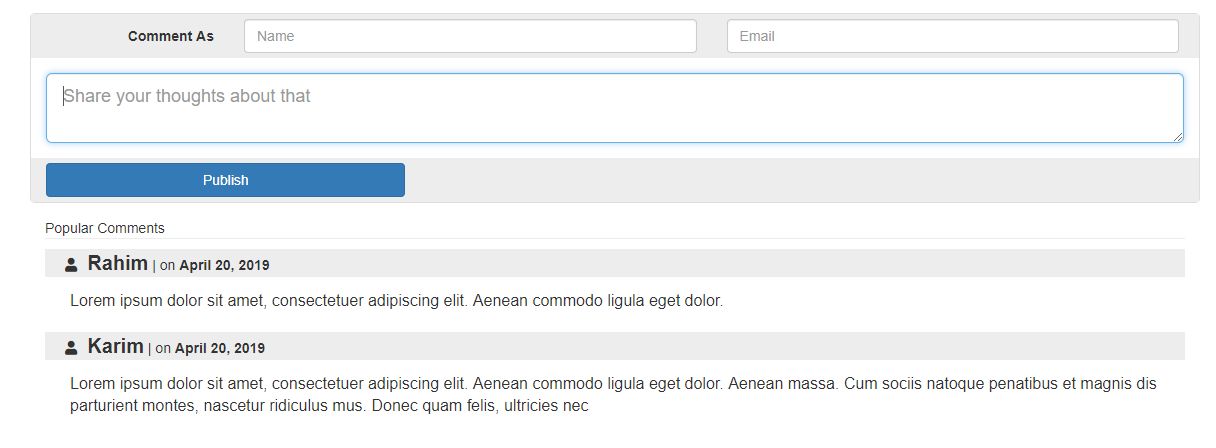This screenshot has width=1216, height=448.
Task: Focus the Name input field
Action: tap(470, 36)
